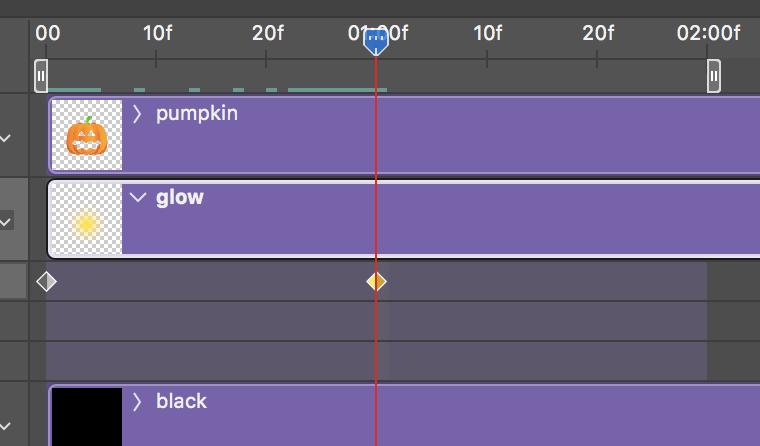Open the black track options chevron at left edge
Viewport: 760px width, 446px height.
6,427
